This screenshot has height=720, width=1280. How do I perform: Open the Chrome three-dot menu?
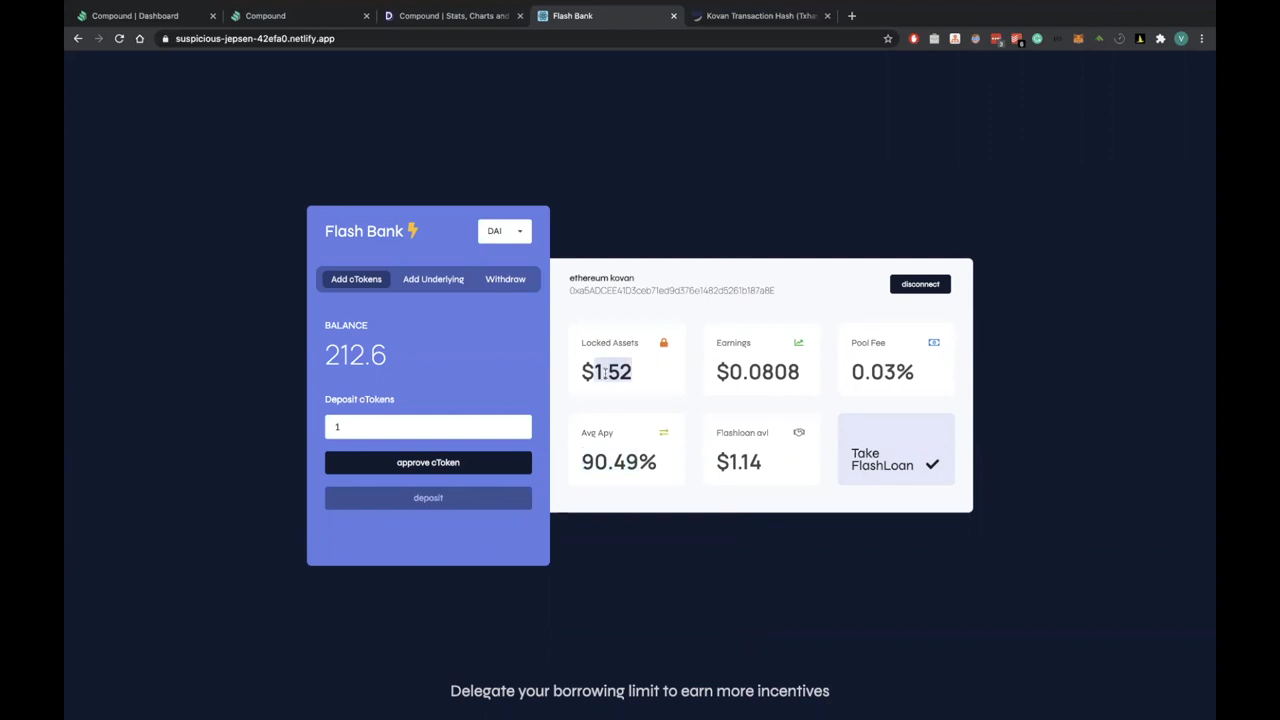pos(1202,39)
